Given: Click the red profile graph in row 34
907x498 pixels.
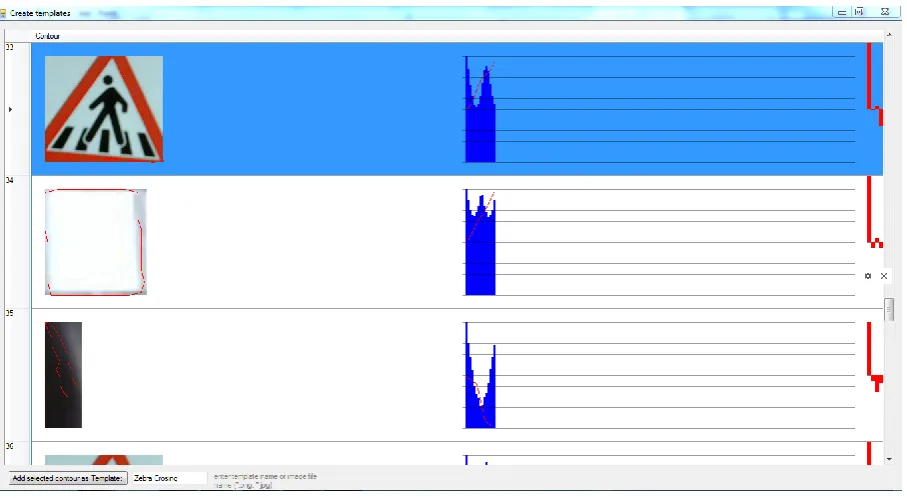Looking at the screenshot, I should click(x=875, y=212).
